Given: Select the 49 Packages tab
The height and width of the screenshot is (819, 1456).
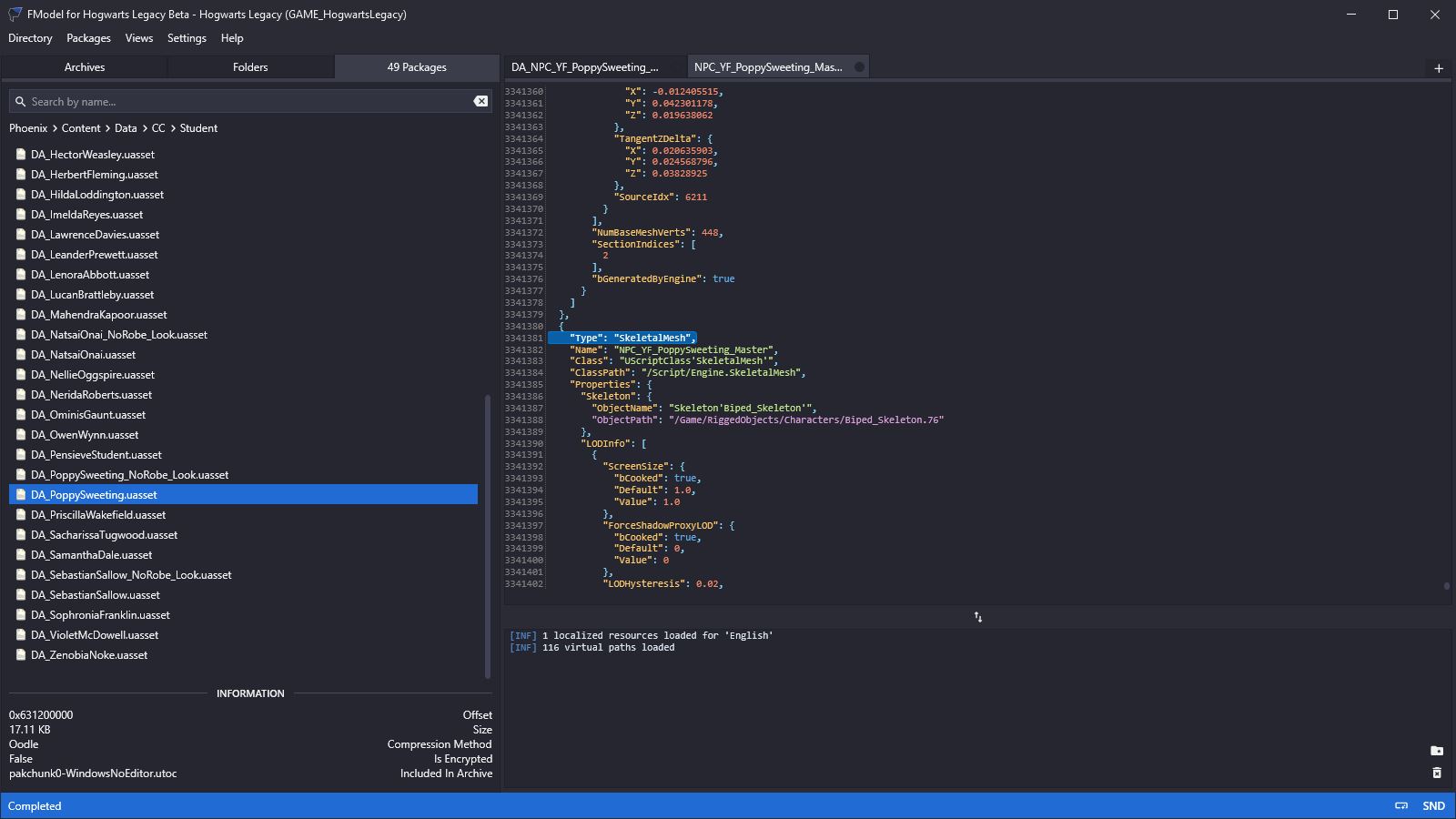Looking at the screenshot, I should point(417,67).
